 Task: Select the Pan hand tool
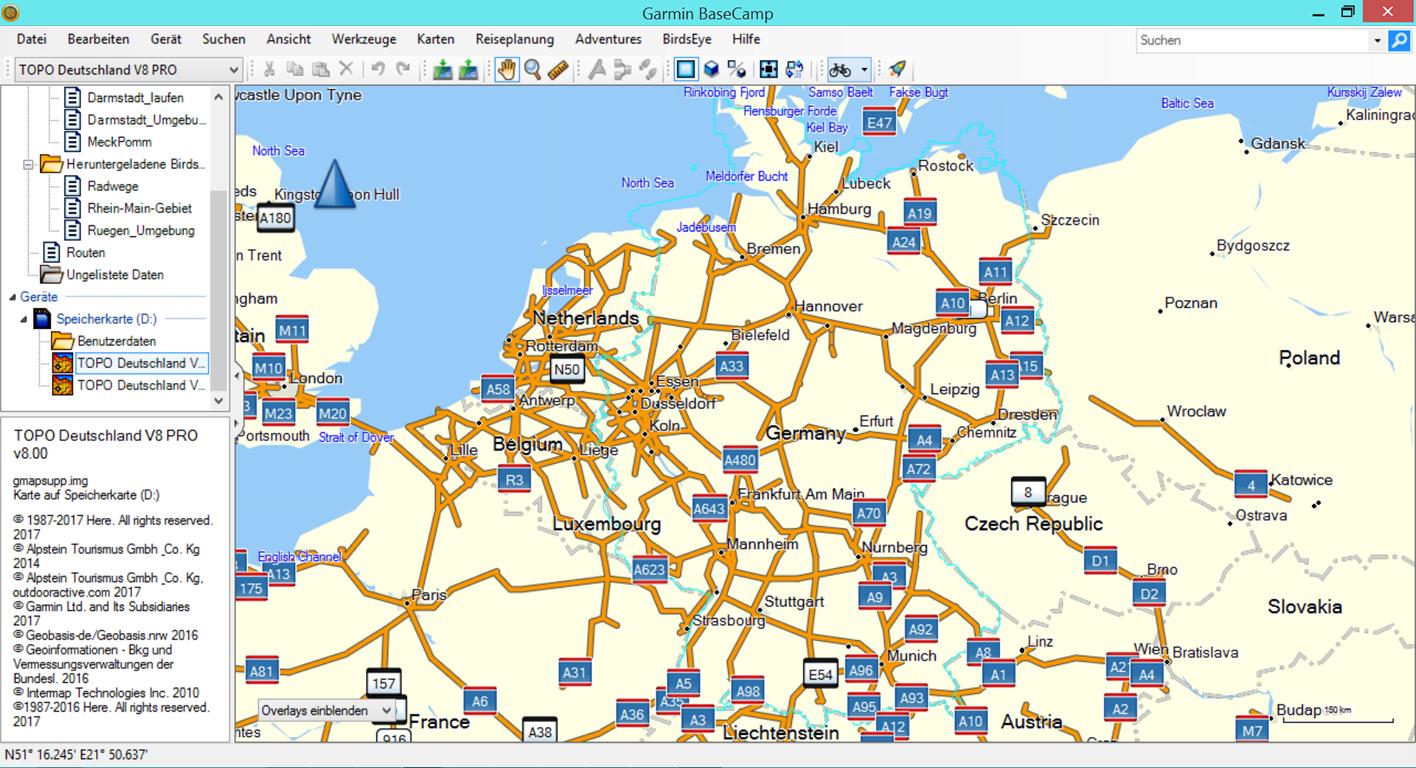[x=507, y=69]
